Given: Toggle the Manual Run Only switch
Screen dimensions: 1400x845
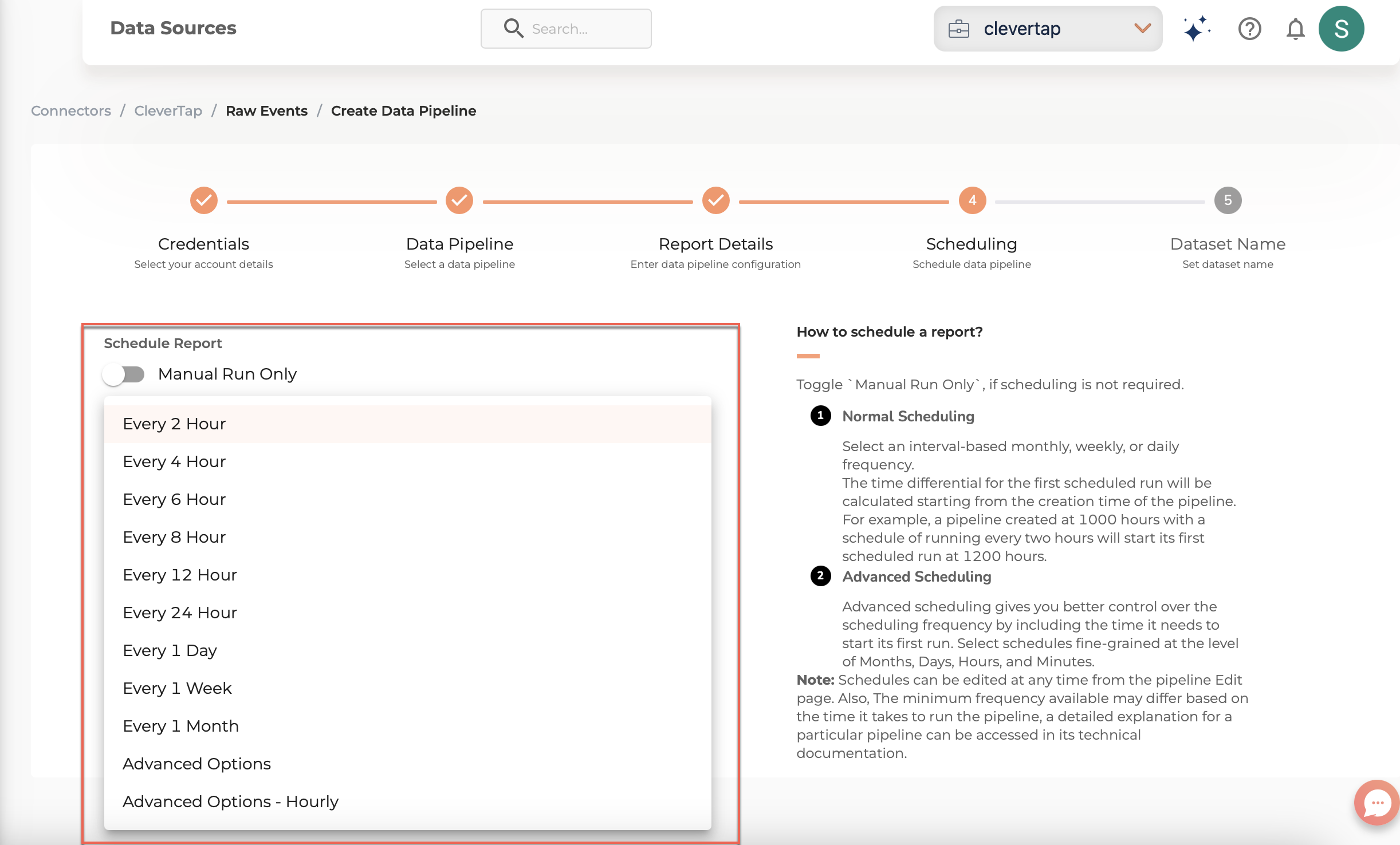Looking at the screenshot, I should click(123, 374).
